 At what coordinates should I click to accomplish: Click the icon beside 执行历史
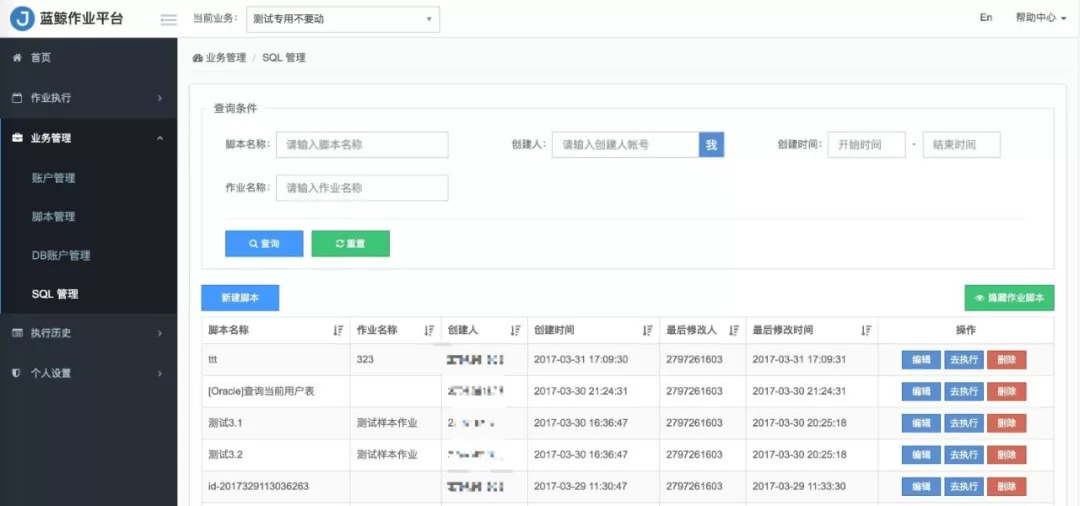17,333
